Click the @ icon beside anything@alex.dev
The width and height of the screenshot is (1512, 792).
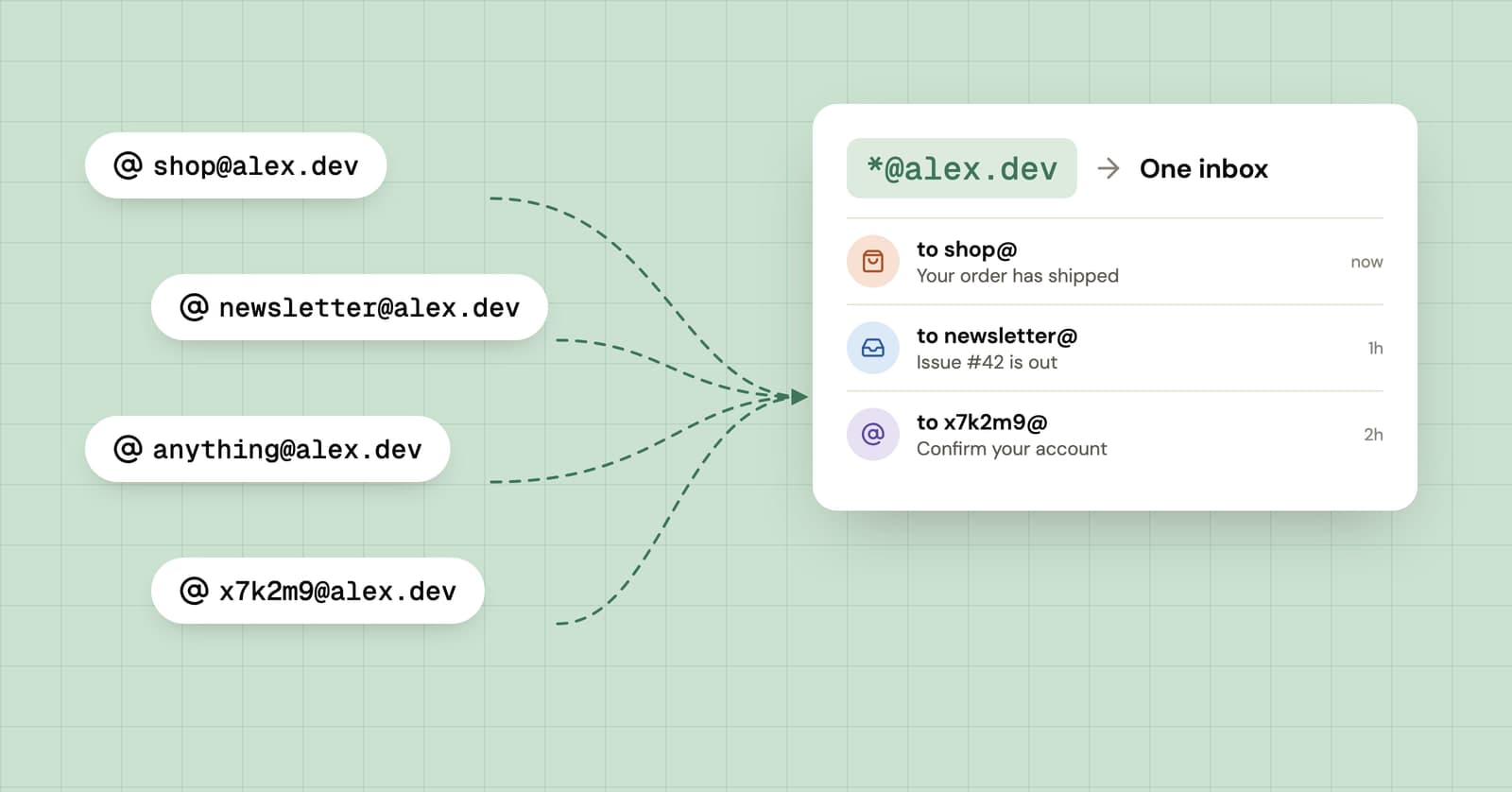click(x=128, y=449)
